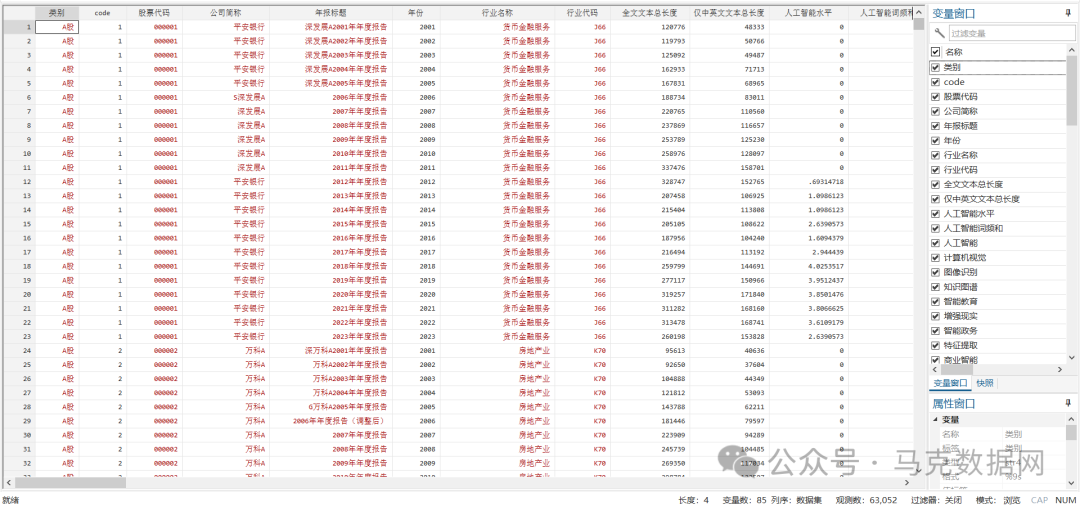This screenshot has width=1080, height=506.
Task: Click properties panel scroll-down arrow
Action: coord(1072,484)
